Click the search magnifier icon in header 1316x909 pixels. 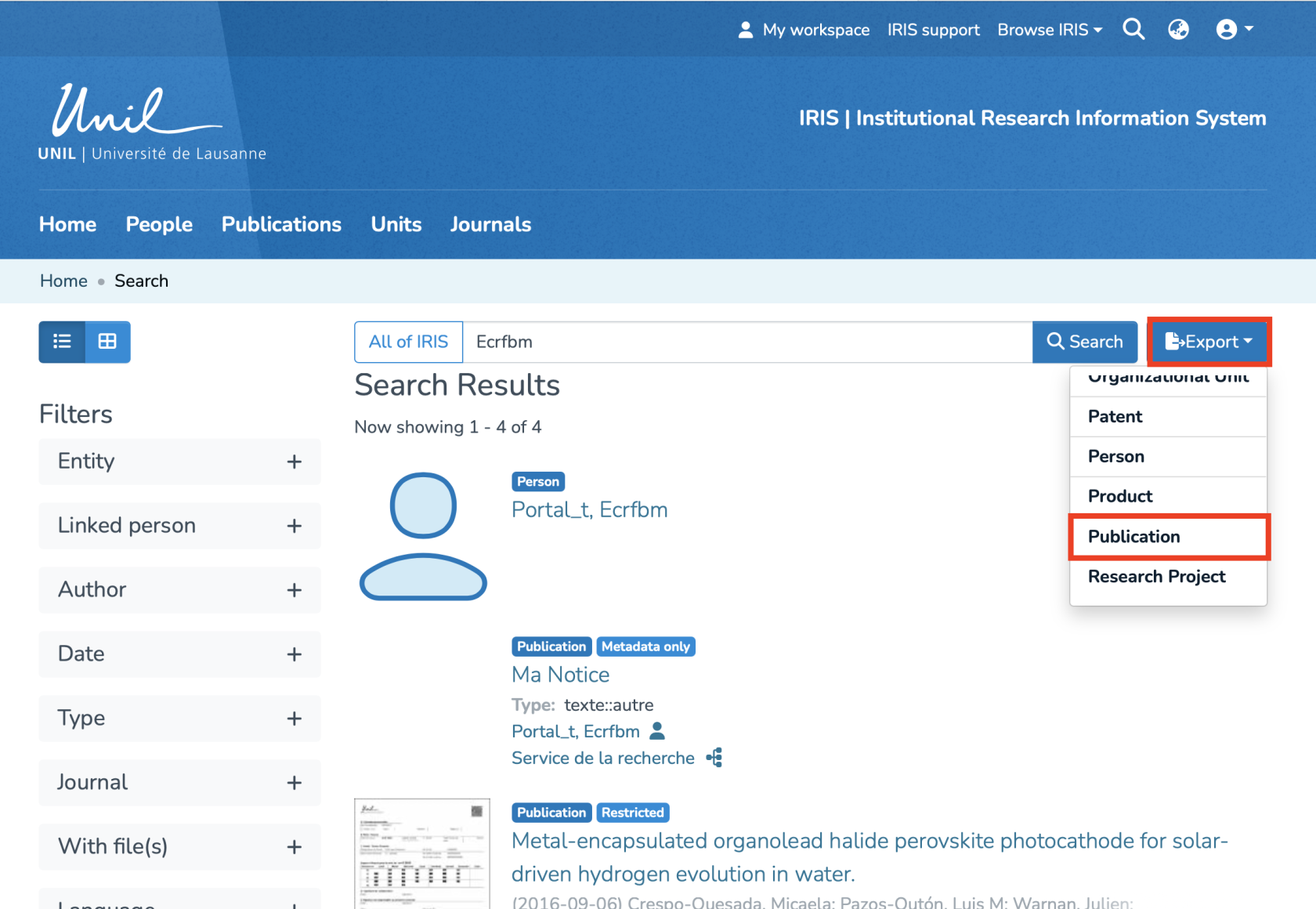[x=1133, y=30]
